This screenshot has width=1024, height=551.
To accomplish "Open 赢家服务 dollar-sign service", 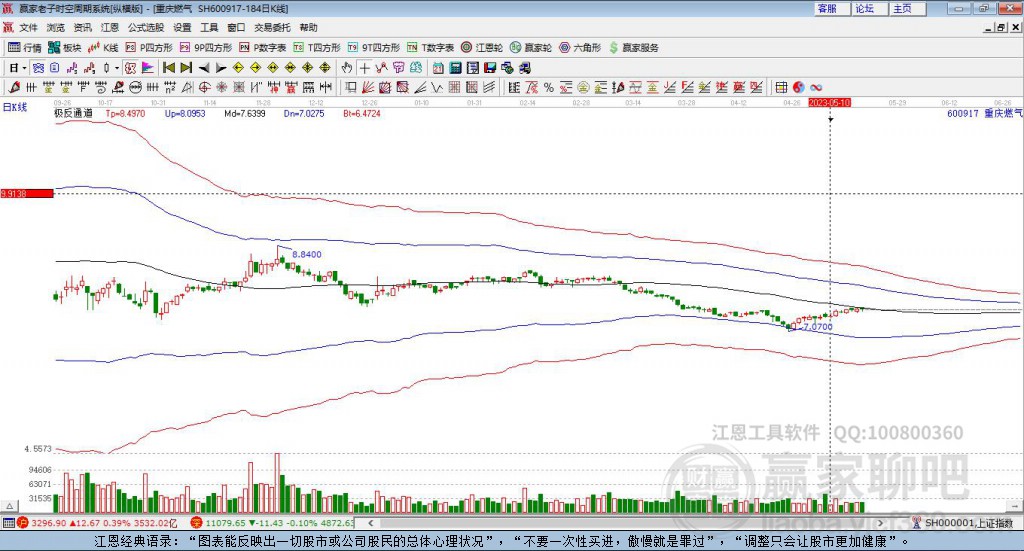I will tap(633, 48).
